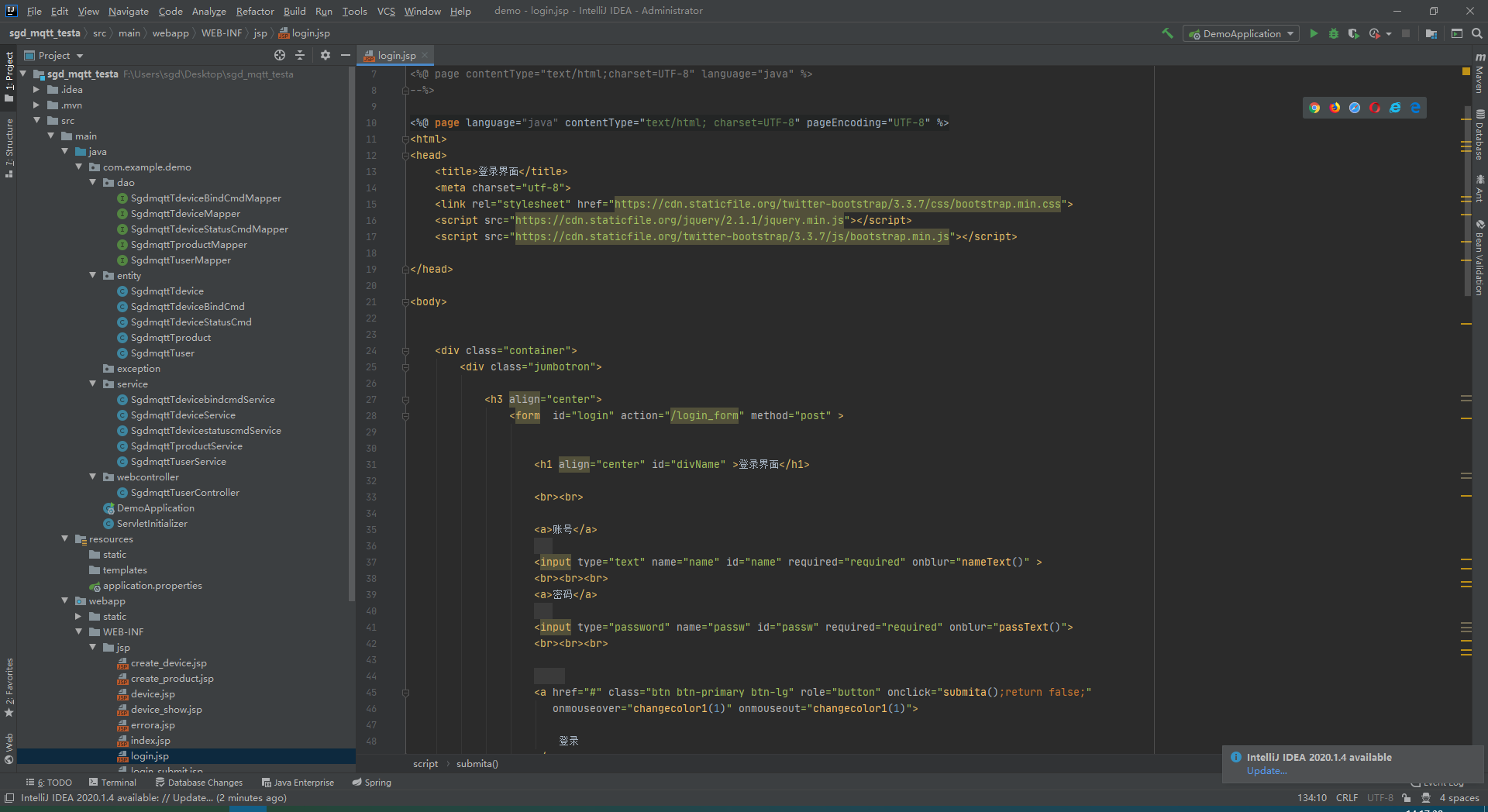
Task: Preview page in Safari browser icon
Action: coord(1355,108)
